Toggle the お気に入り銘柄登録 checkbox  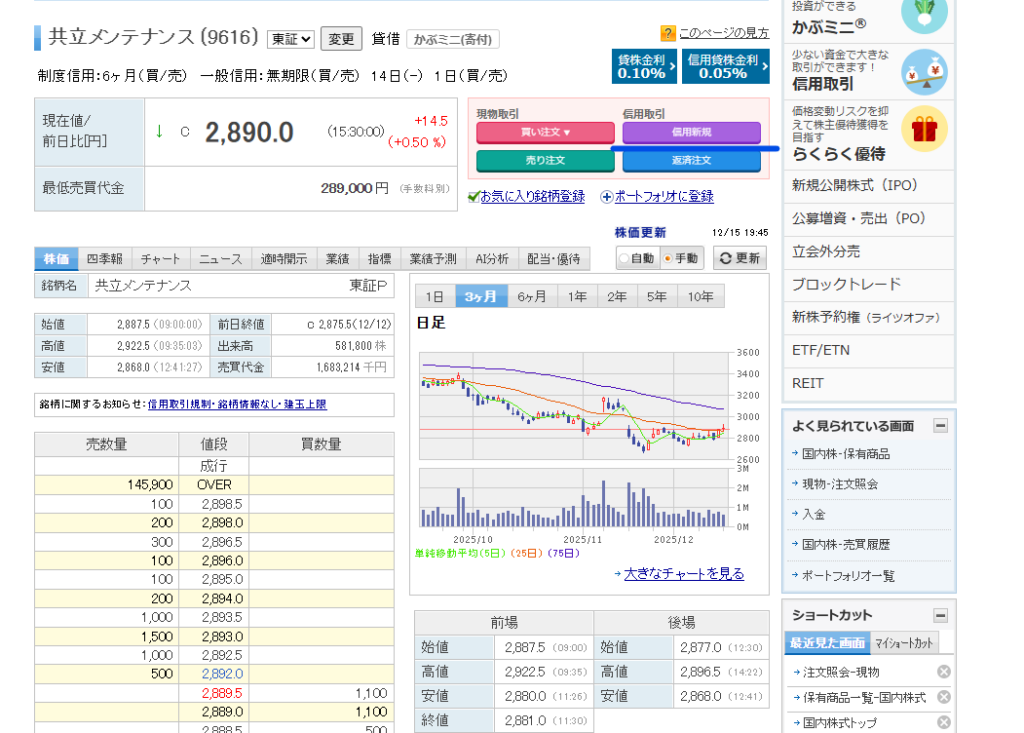point(474,197)
